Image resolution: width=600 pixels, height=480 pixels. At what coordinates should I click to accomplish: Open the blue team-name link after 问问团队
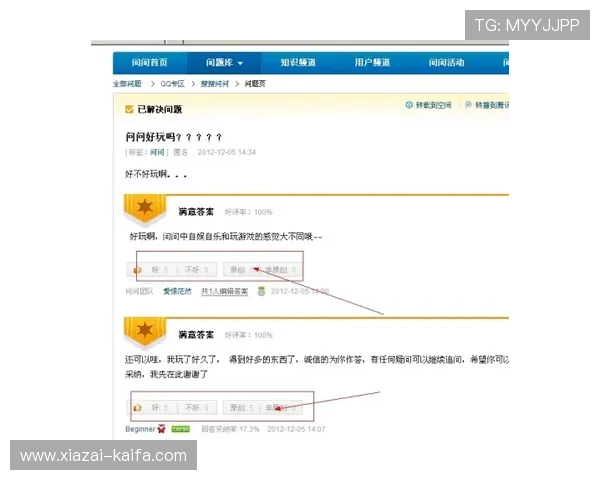coord(177,291)
